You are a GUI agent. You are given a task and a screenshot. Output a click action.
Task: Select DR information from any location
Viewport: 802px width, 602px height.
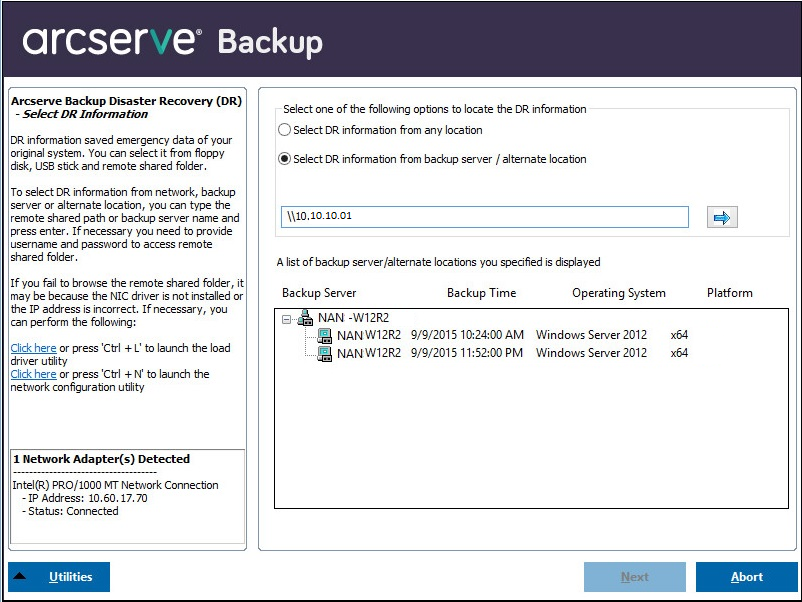[285, 130]
